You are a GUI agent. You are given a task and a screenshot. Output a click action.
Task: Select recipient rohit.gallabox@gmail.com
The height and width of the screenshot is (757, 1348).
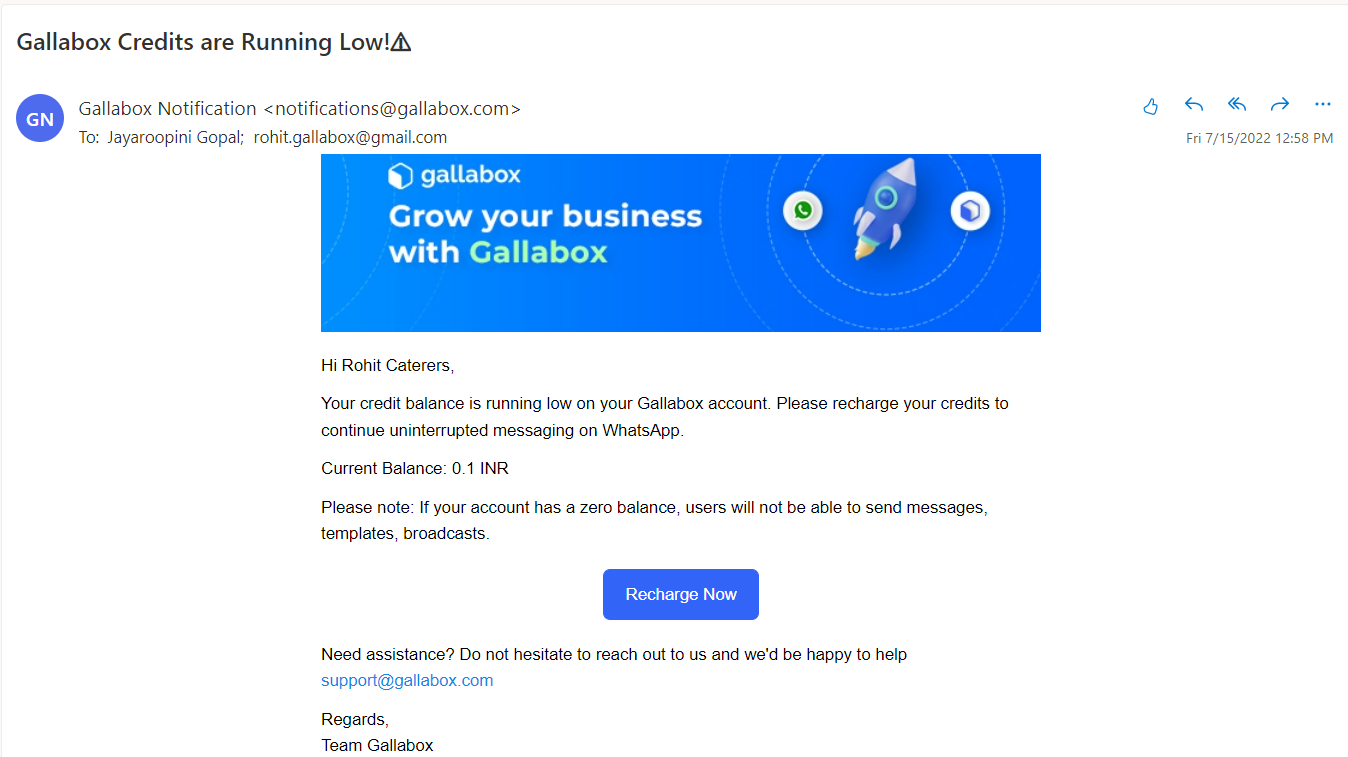[x=350, y=138]
